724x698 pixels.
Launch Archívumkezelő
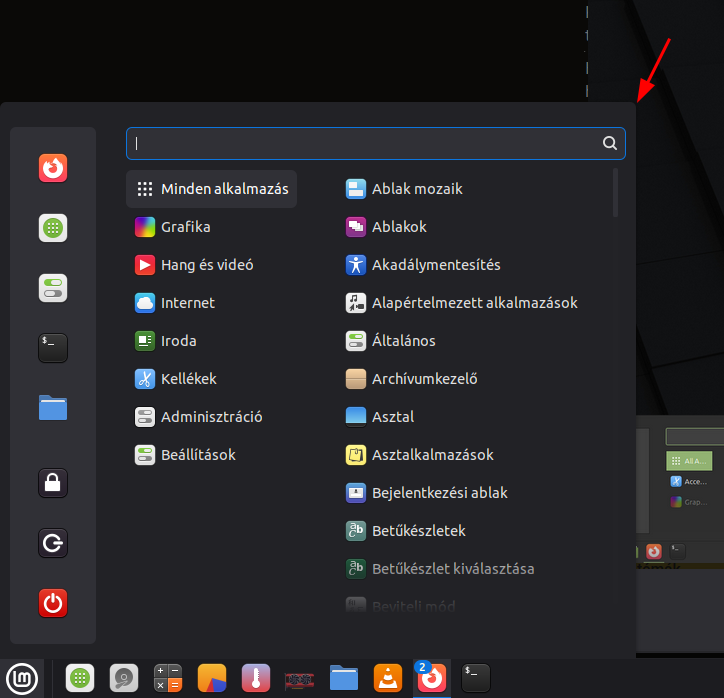coord(411,379)
